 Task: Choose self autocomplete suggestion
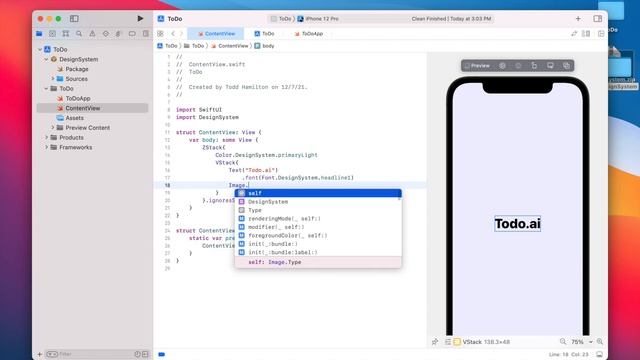[x=318, y=193]
